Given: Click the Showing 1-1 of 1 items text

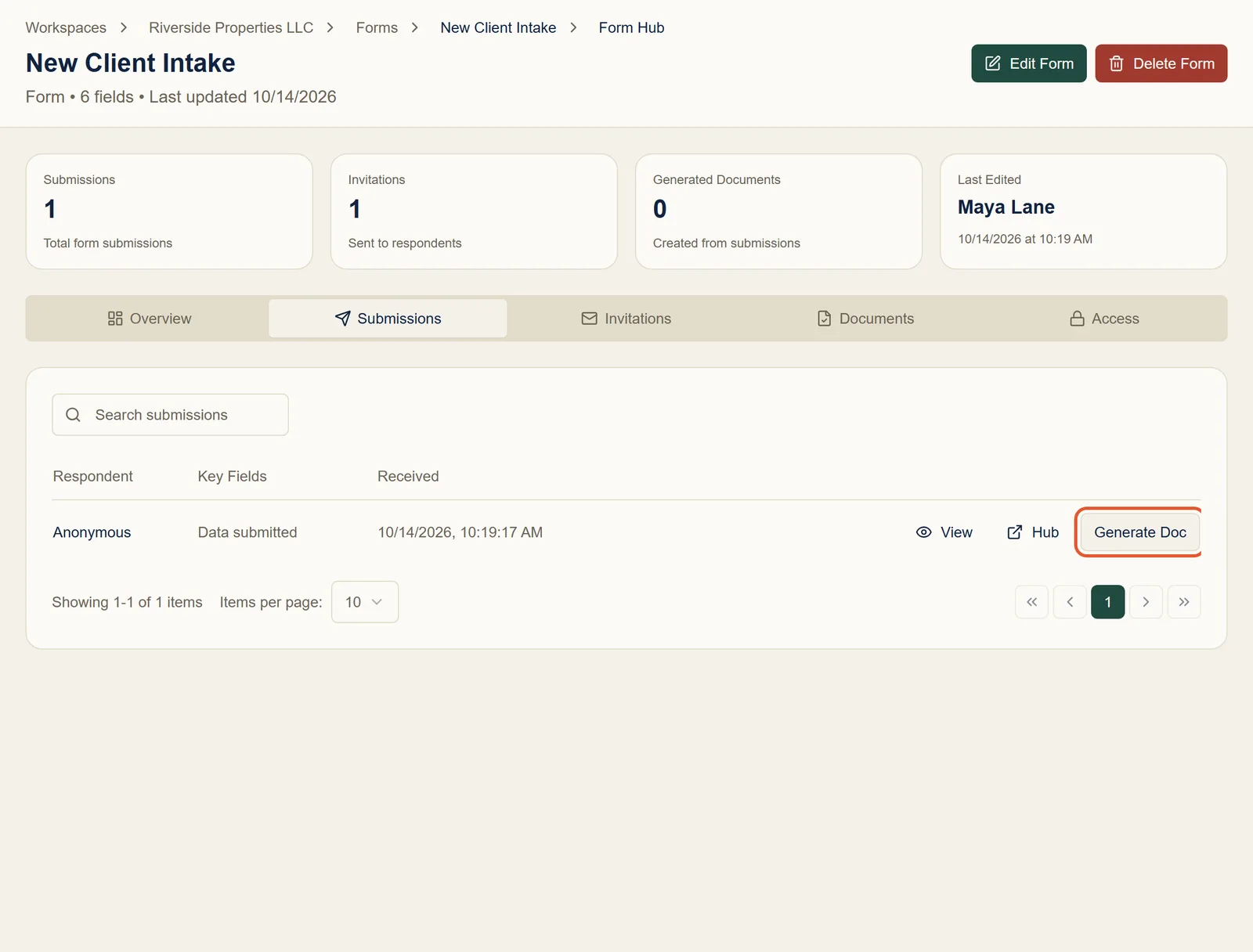Looking at the screenshot, I should (x=127, y=602).
